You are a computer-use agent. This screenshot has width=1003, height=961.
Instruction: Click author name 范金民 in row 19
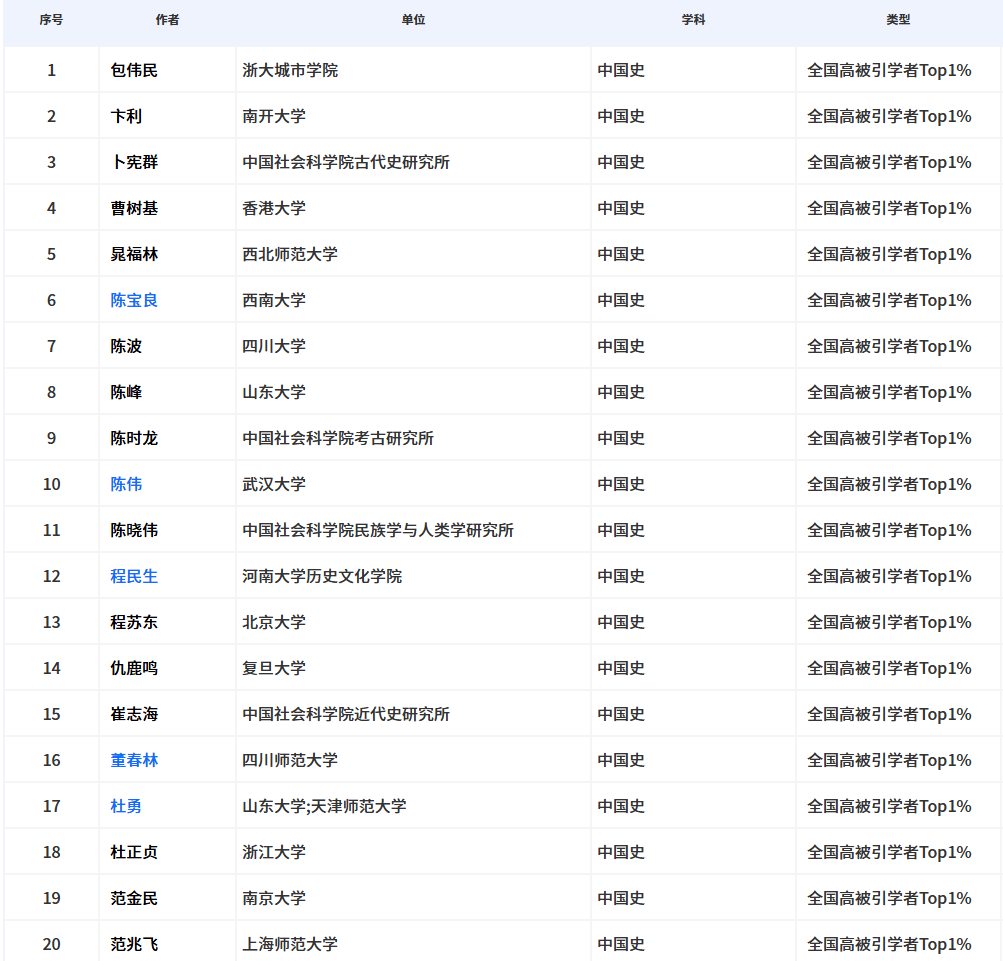click(x=134, y=898)
